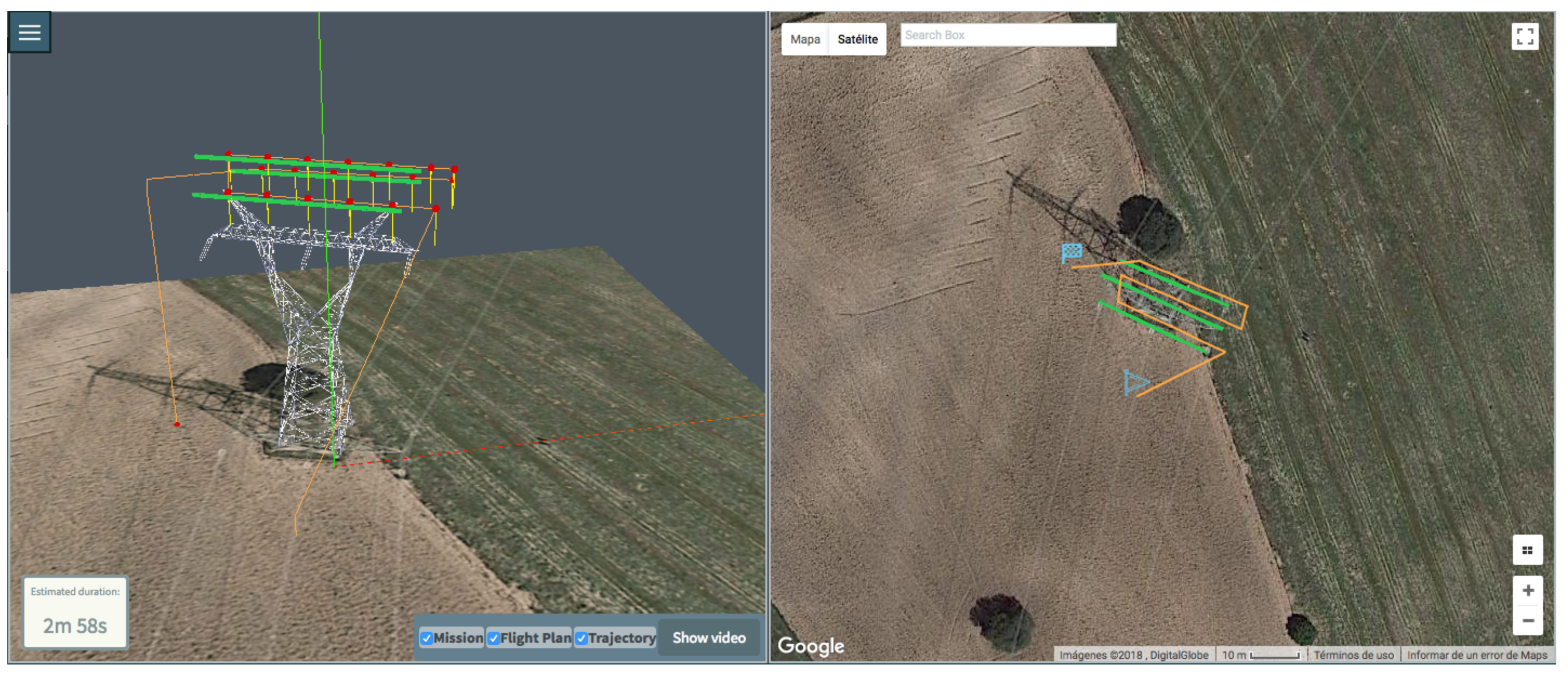Click into the Search Box field
This screenshot has height=674, width=1568.
coord(1007,35)
